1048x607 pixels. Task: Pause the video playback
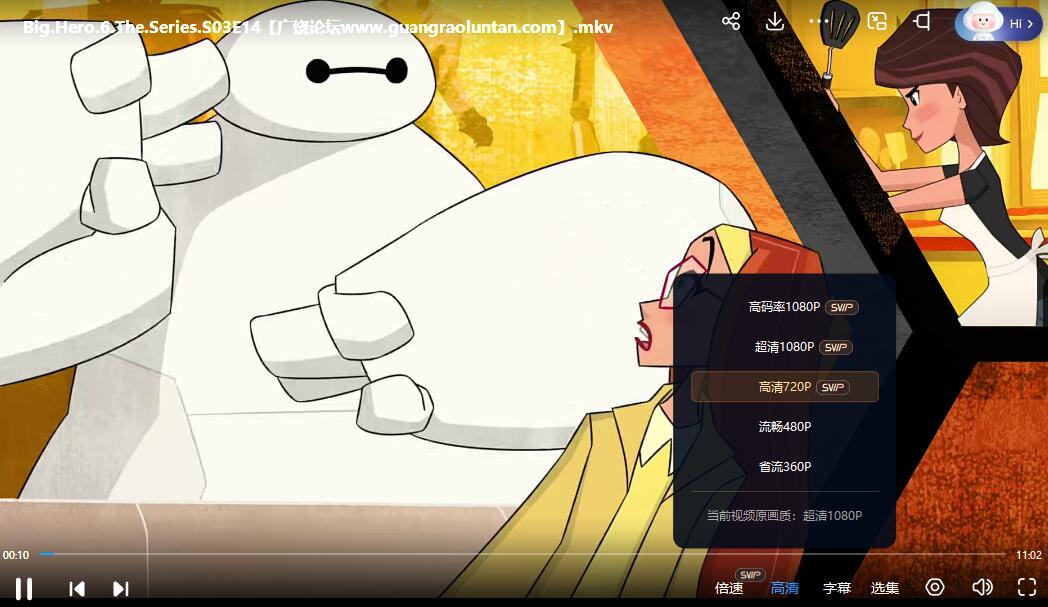24,588
